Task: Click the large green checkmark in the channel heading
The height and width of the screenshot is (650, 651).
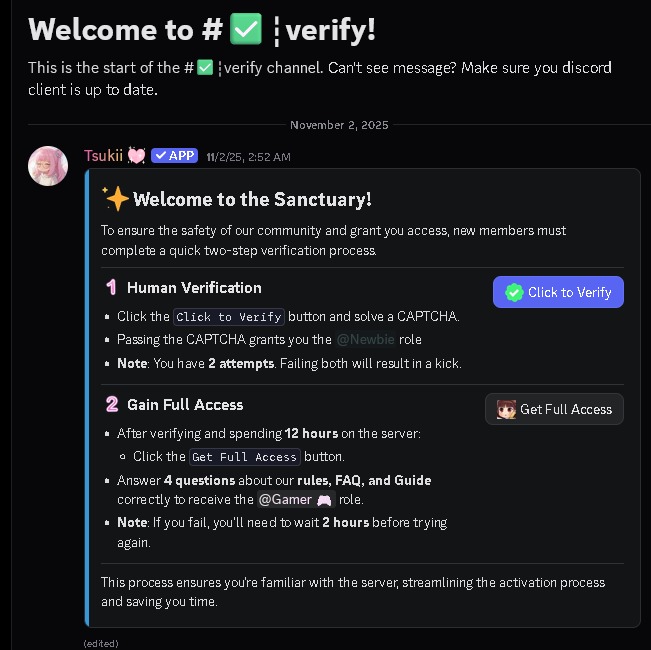Action: pyautogui.click(x=246, y=29)
